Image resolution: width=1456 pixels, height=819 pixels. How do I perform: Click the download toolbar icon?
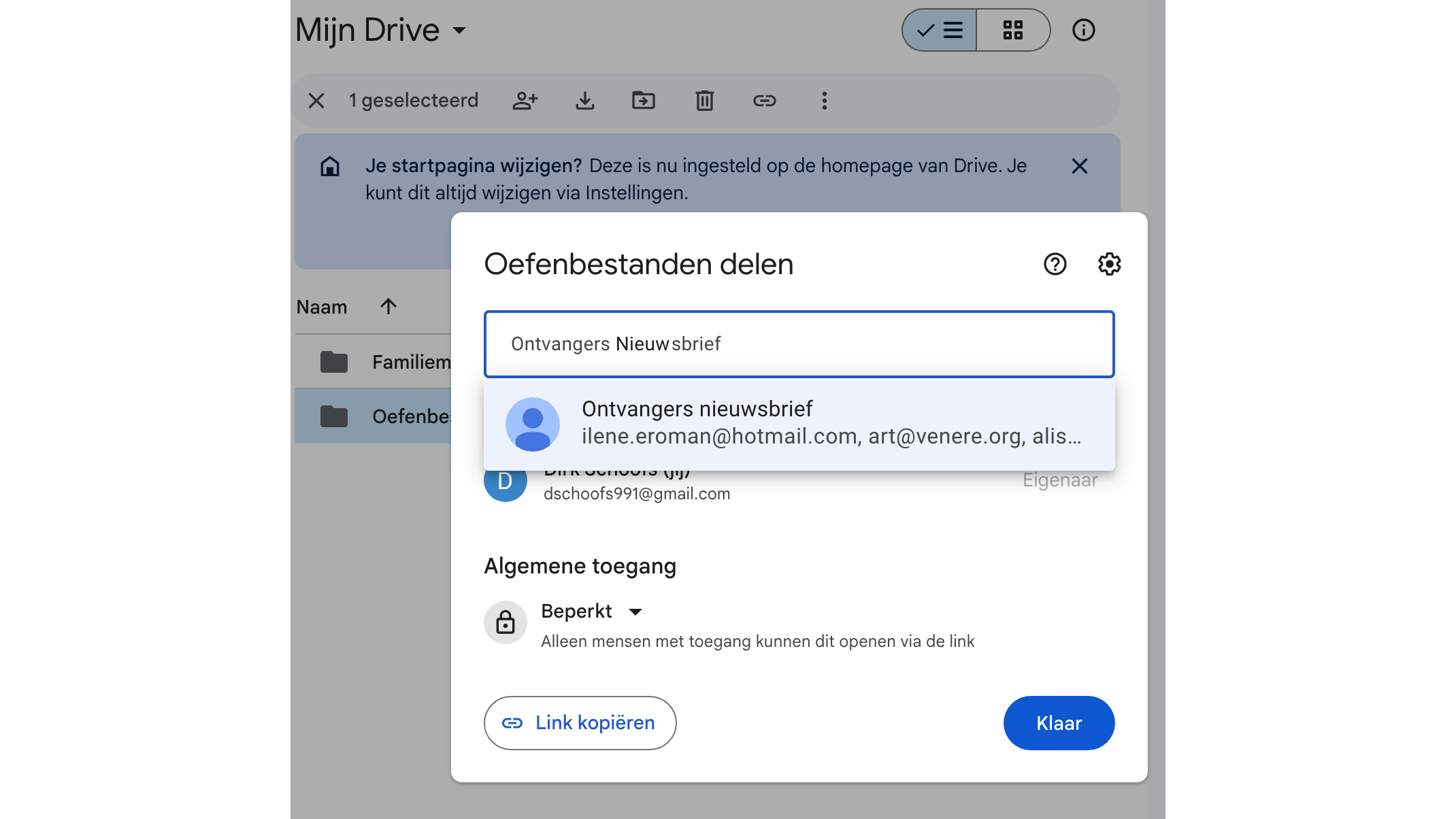click(584, 101)
